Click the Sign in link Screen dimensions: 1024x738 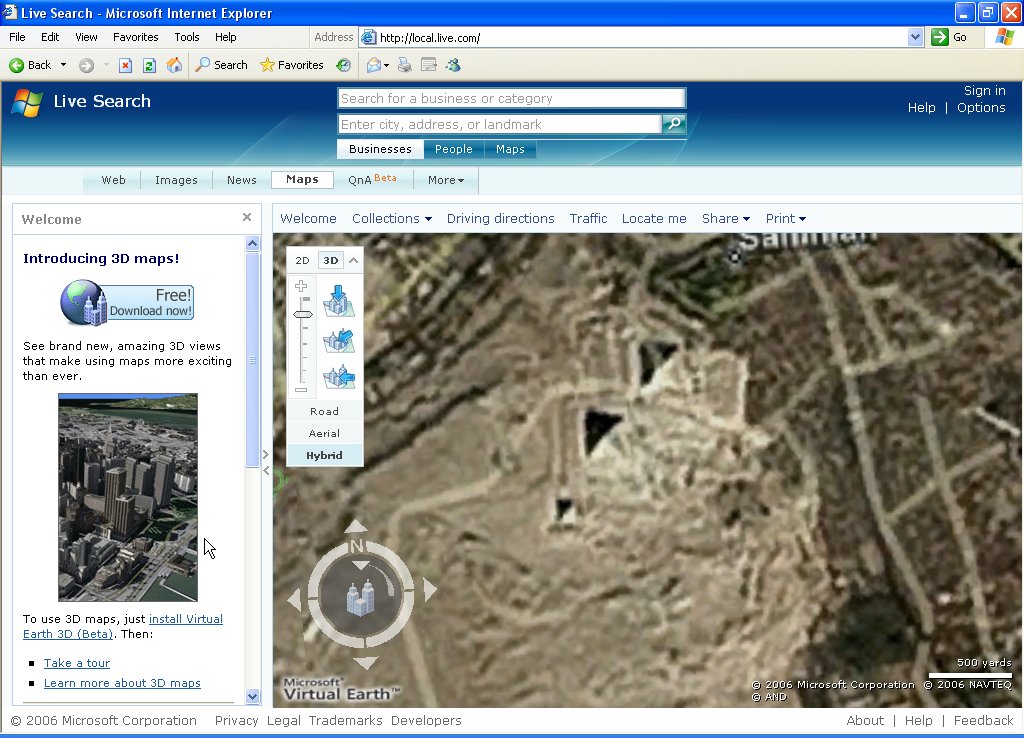click(984, 91)
